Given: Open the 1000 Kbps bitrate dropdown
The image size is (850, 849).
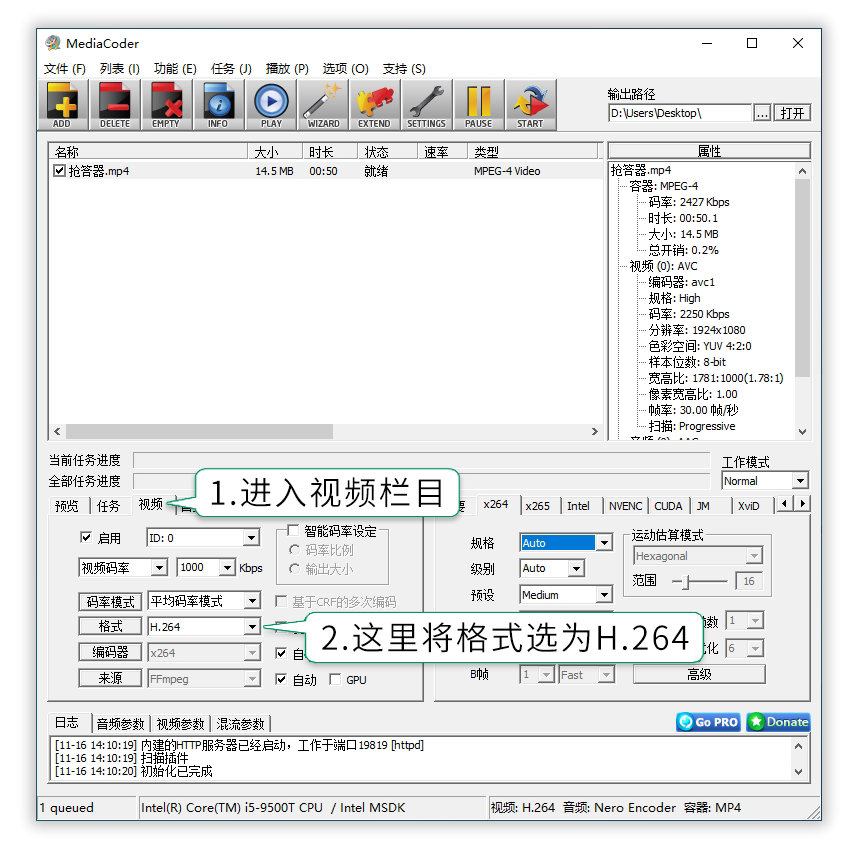Looking at the screenshot, I should coord(227,568).
